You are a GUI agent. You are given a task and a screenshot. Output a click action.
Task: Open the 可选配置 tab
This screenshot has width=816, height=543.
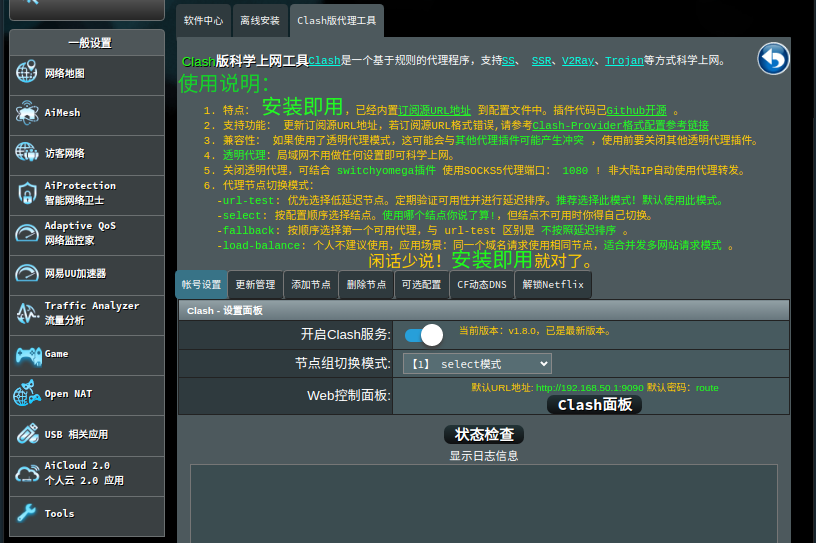click(x=422, y=285)
